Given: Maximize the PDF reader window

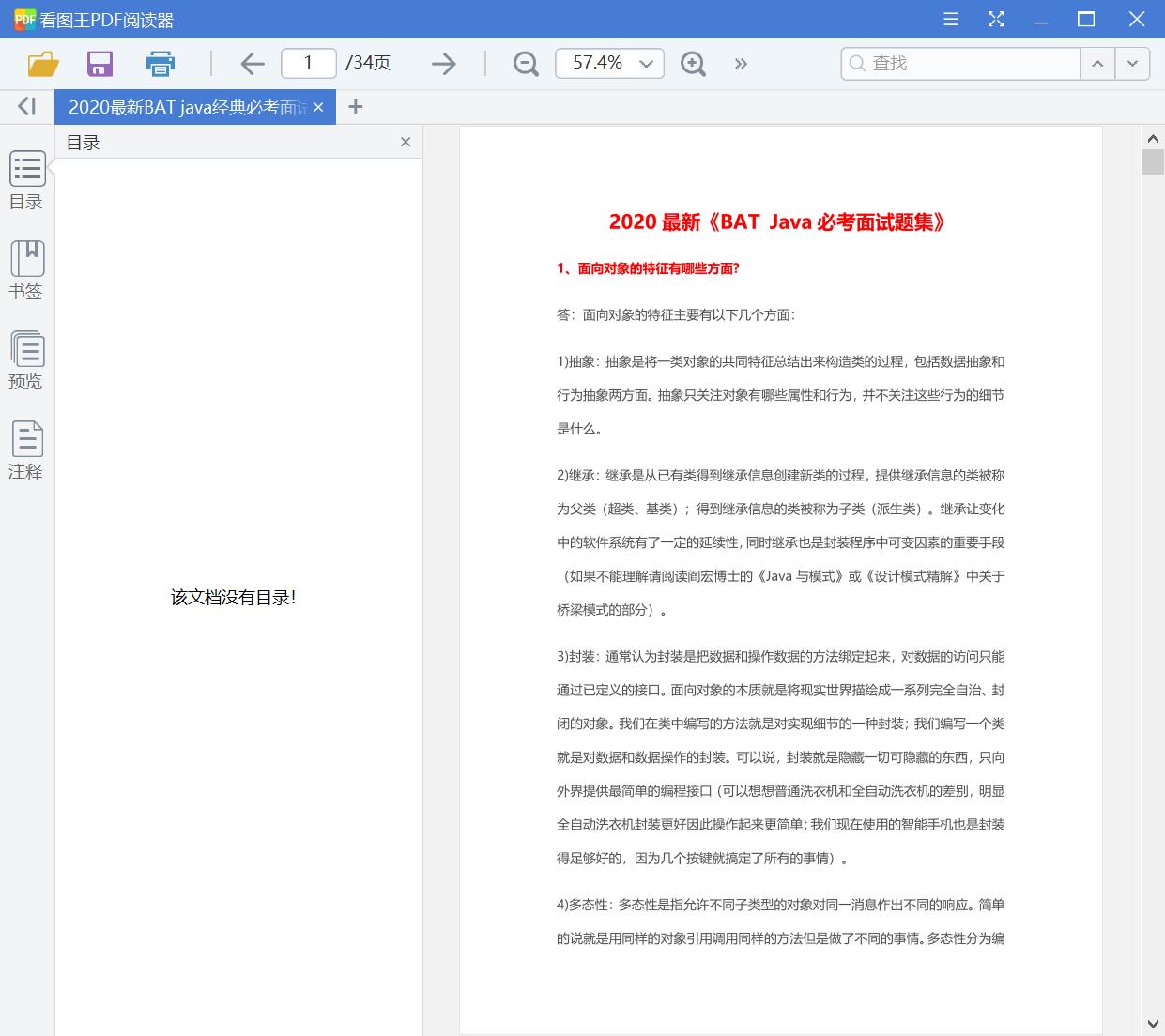Looking at the screenshot, I should point(1086,19).
